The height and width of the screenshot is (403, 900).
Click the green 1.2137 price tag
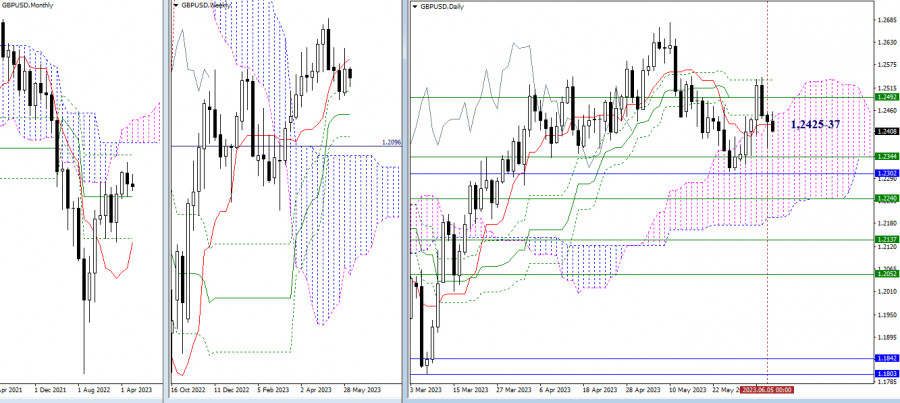885,240
